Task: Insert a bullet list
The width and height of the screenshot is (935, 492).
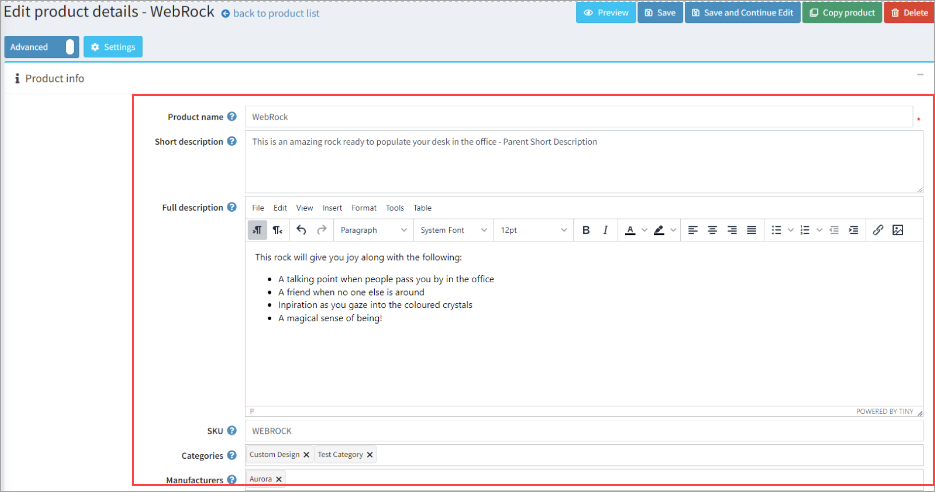Action: 776,230
